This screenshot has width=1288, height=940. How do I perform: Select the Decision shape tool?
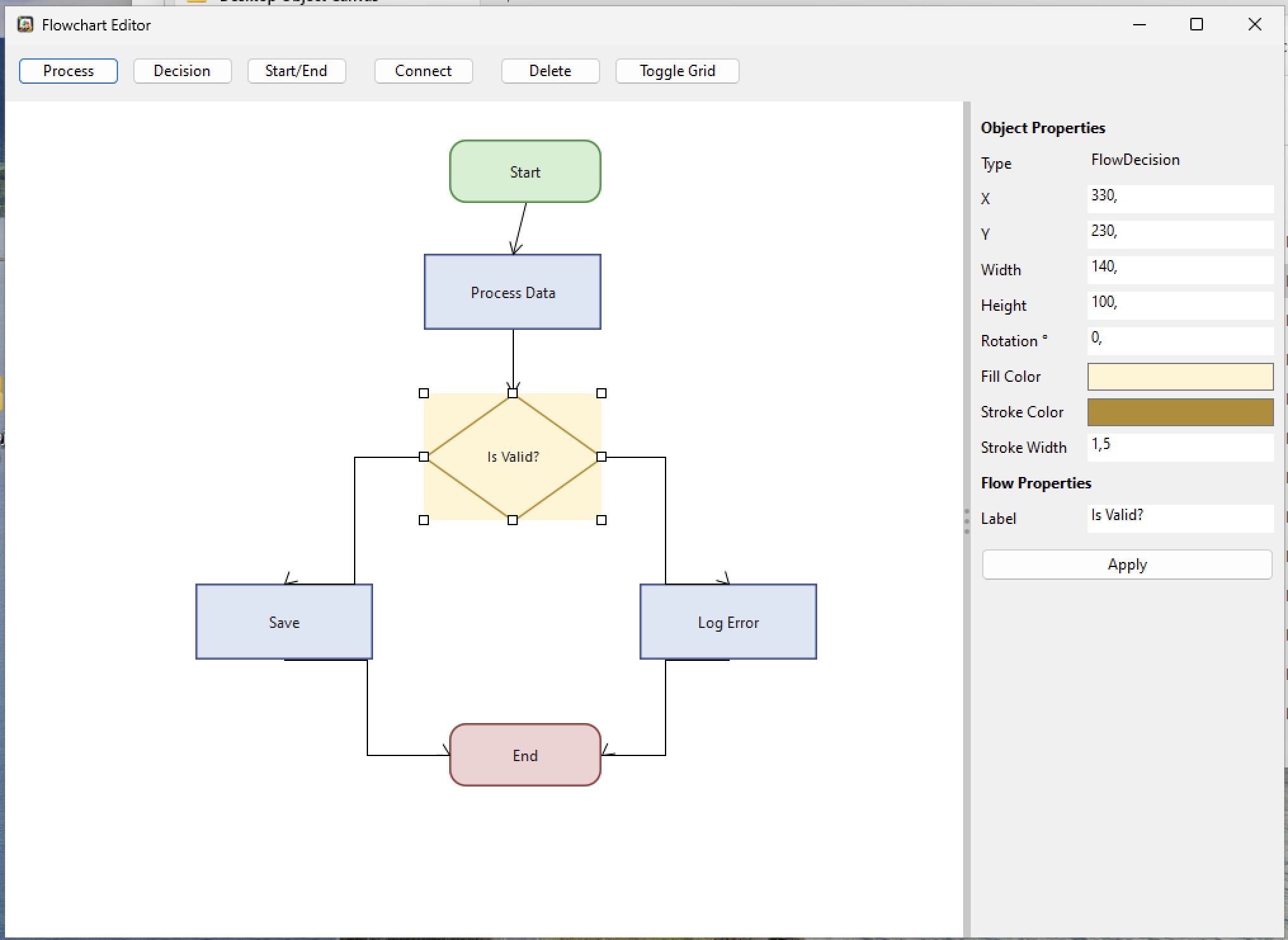pyautogui.click(x=182, y=71)
